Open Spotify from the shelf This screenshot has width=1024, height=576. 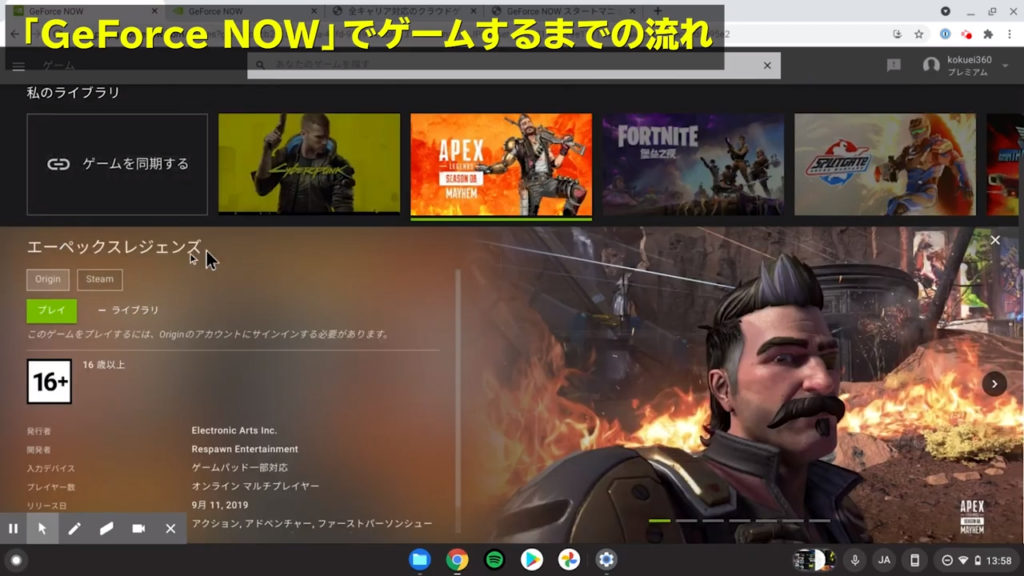[x=494, y=560]
